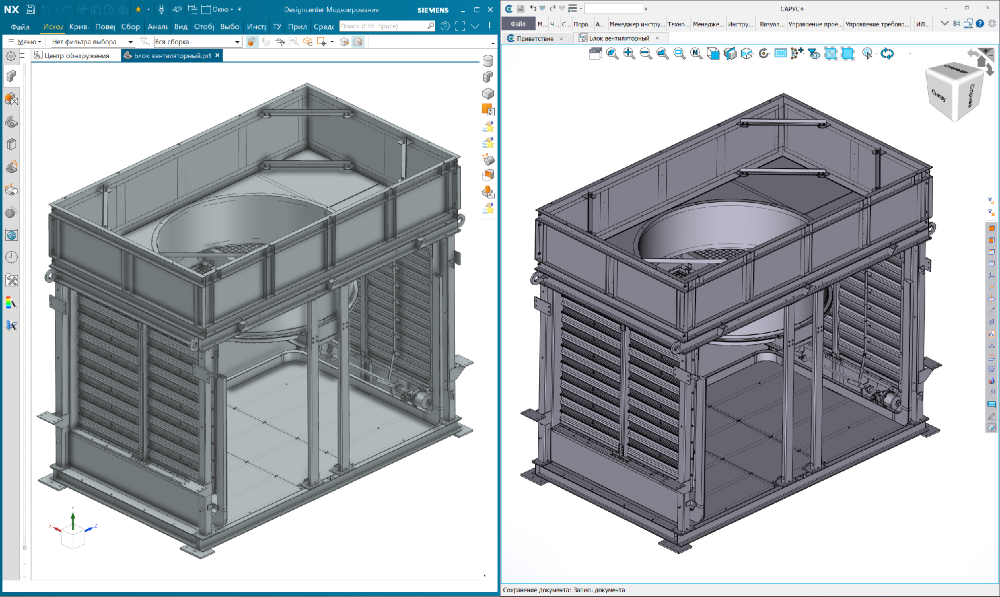Click the zoom out magnifier in right viewport toolbar
Screen dimensions: 1000x597
pyautogui.click(x=645, y=54)
